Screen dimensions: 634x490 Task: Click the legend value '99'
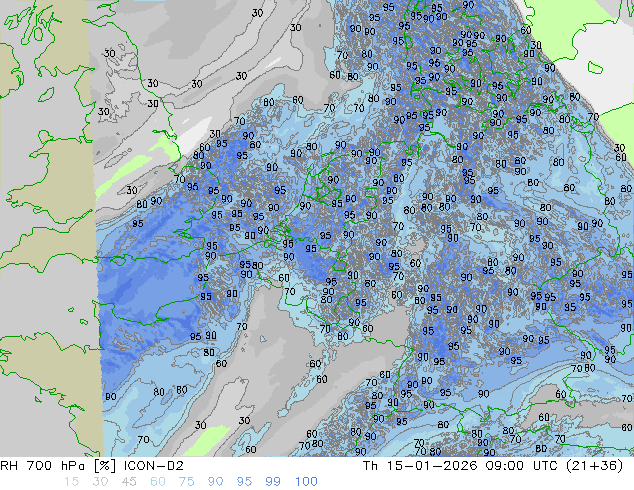[273, 482]
